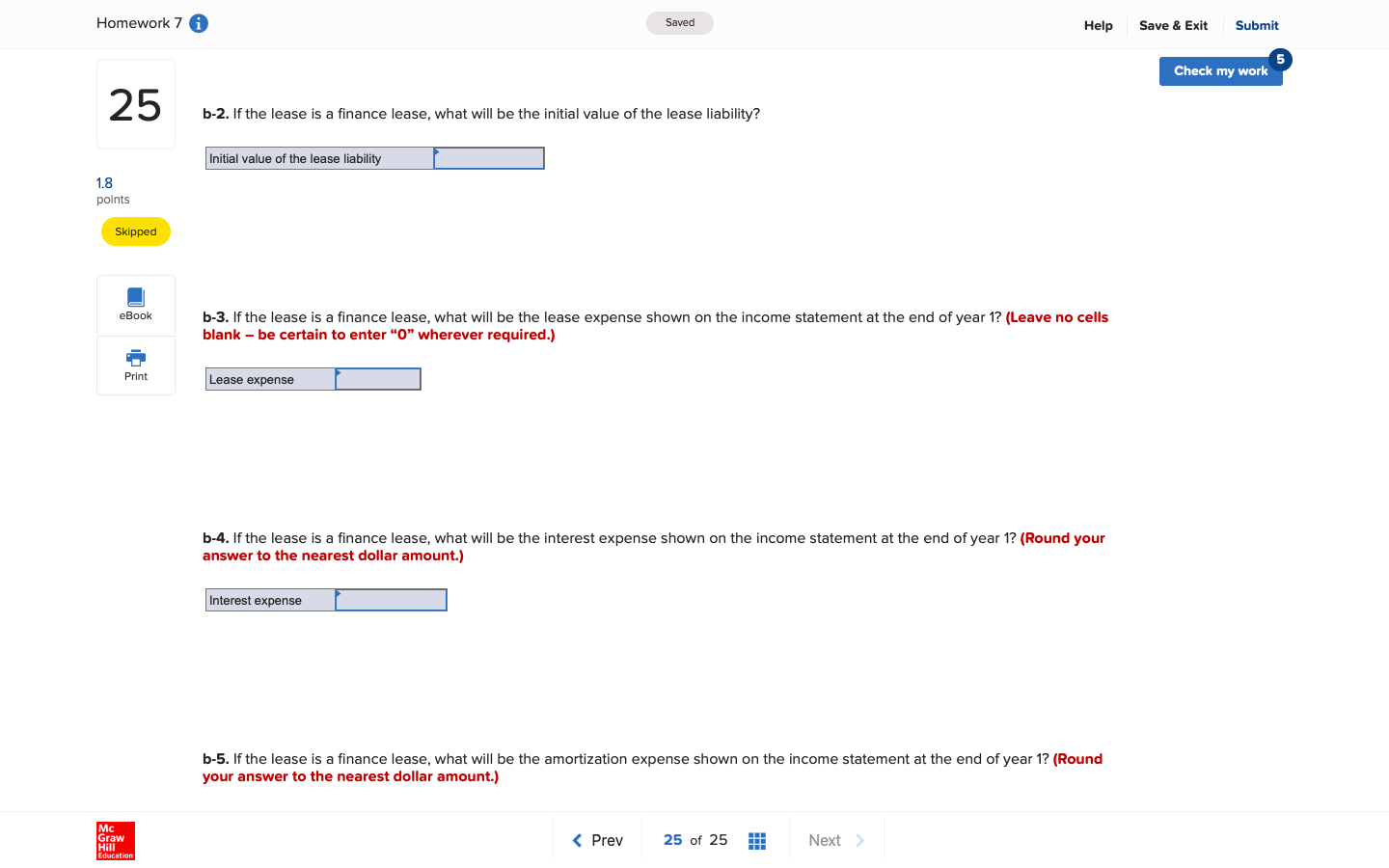Select Save & Exit option
The height and width of the screenshot is (868, 1389).
(1173, 25)
